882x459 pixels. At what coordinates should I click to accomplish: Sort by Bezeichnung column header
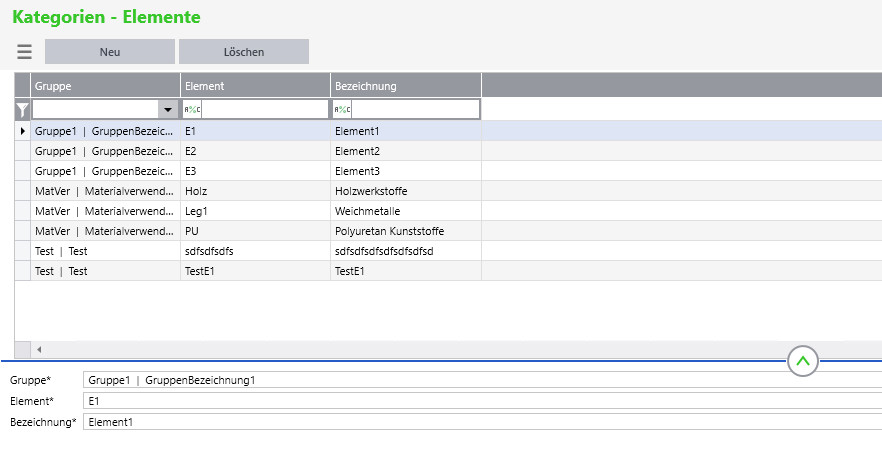tap(406, 86)
